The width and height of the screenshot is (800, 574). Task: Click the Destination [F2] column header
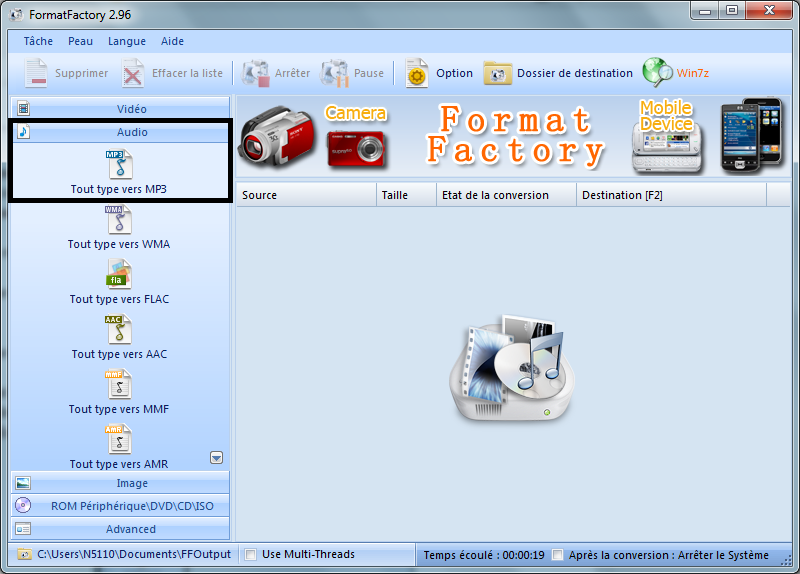point(671,195)
